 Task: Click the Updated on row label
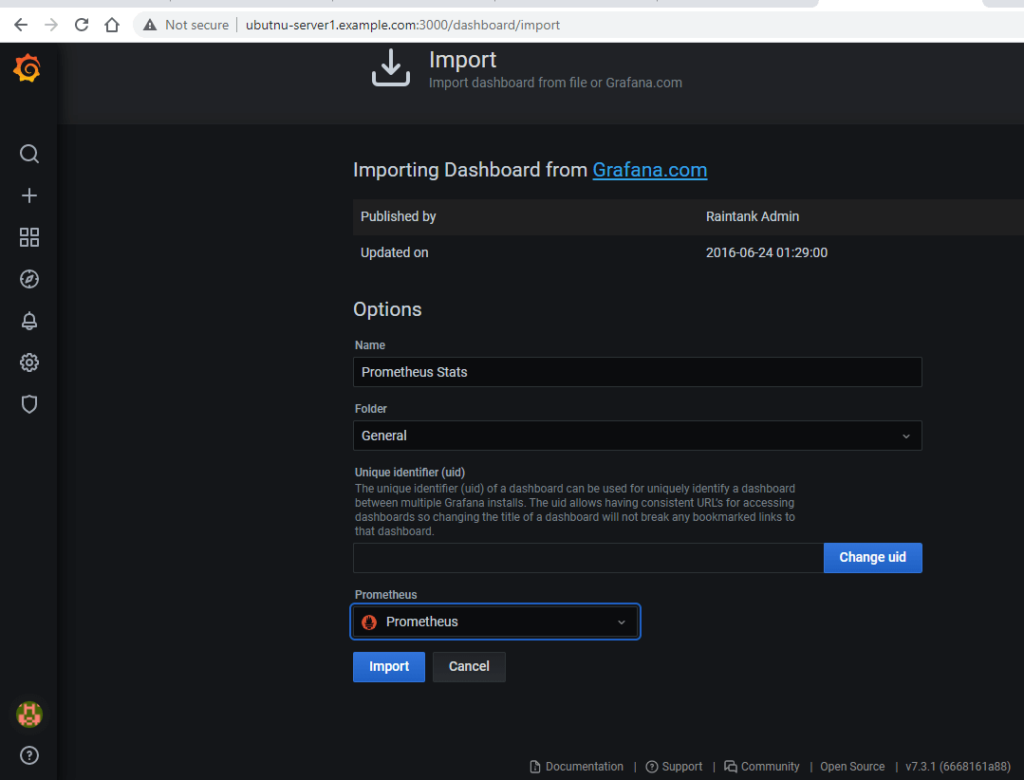pyautogui.click(x=394, y=252)
